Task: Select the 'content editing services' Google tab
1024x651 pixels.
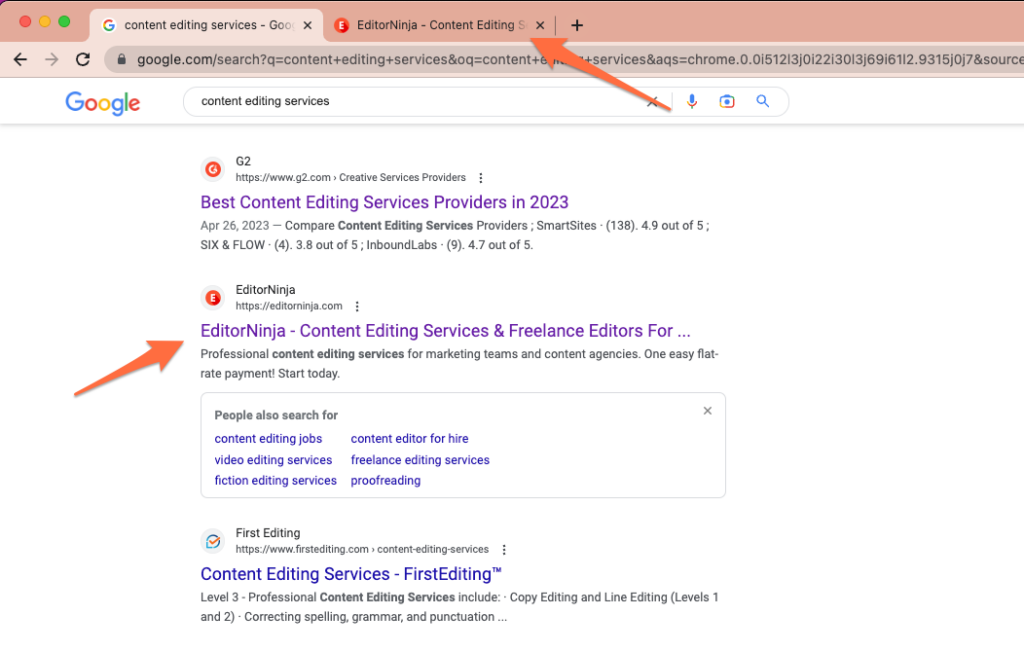Action: [x=206, y=25]
